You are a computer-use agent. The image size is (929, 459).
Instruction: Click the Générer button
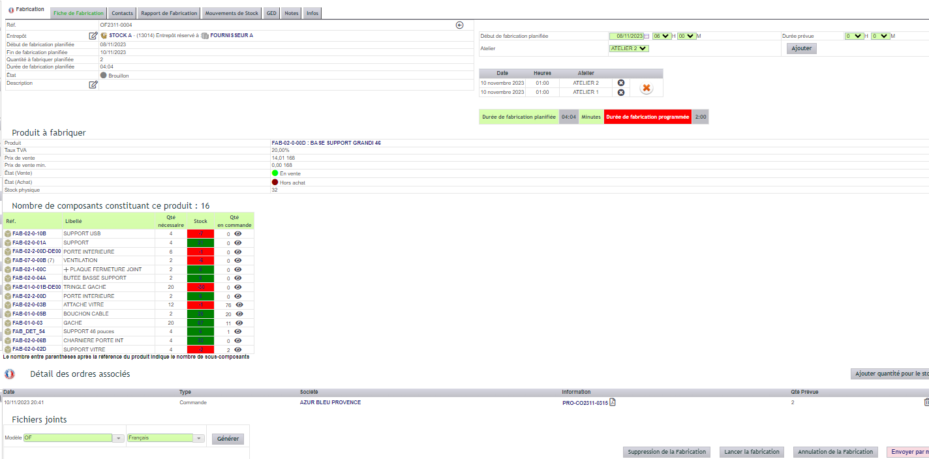(228, 439)
